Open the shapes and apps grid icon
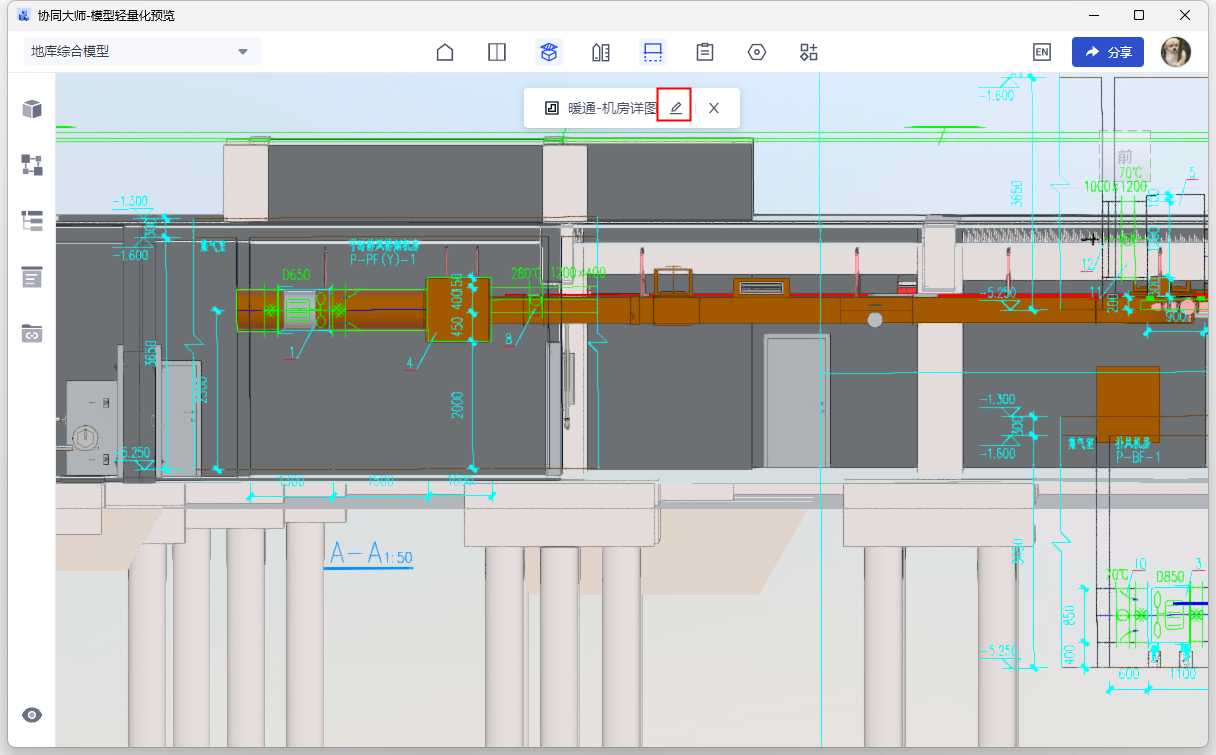This screenshot has height=755, width=1216. (x=809, y=53)
